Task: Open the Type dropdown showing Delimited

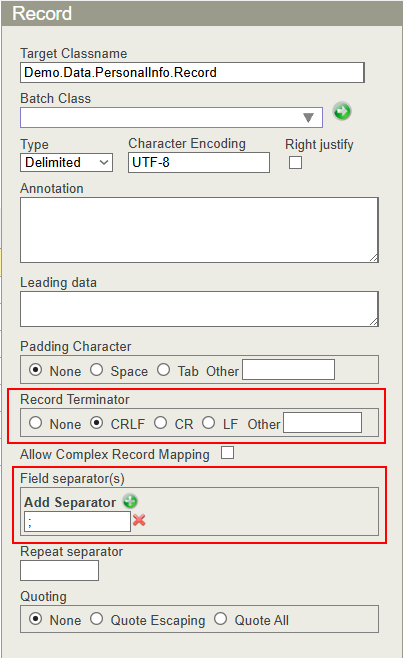Action: click(x=66, y=162)
